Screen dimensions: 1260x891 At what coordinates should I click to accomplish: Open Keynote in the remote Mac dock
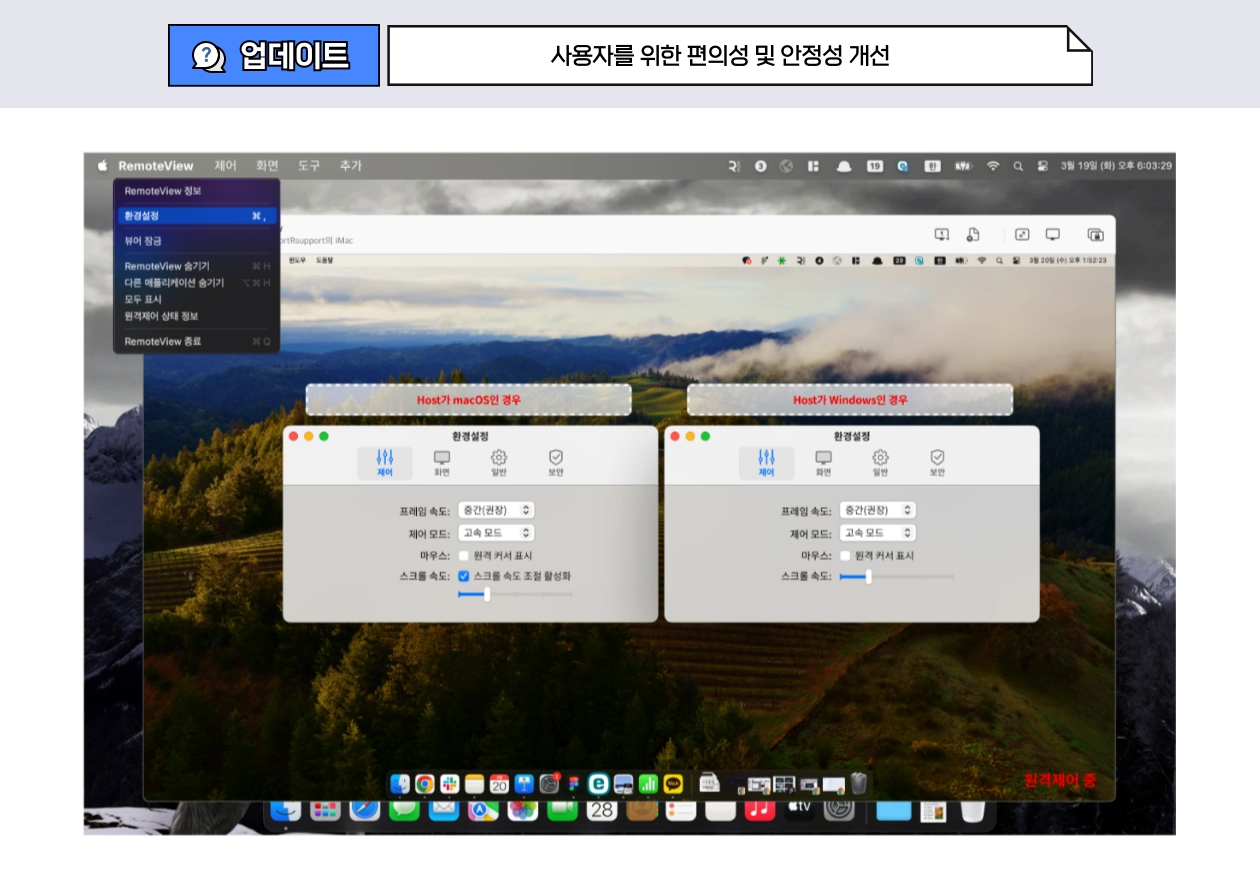pyautogui.click(x=524, y=784)
